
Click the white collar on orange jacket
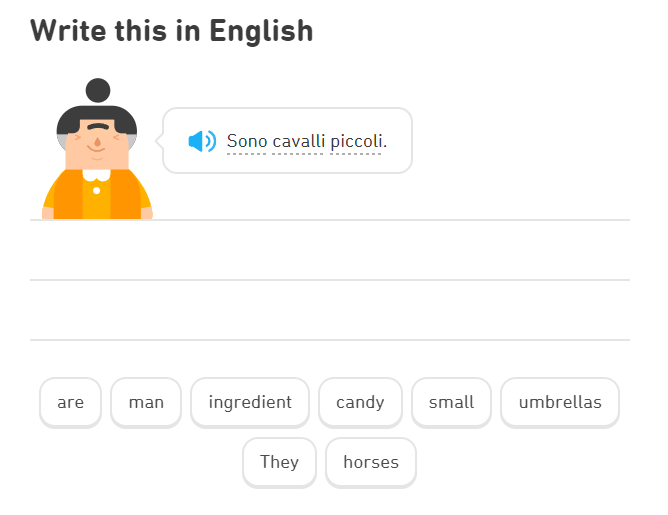97,175
